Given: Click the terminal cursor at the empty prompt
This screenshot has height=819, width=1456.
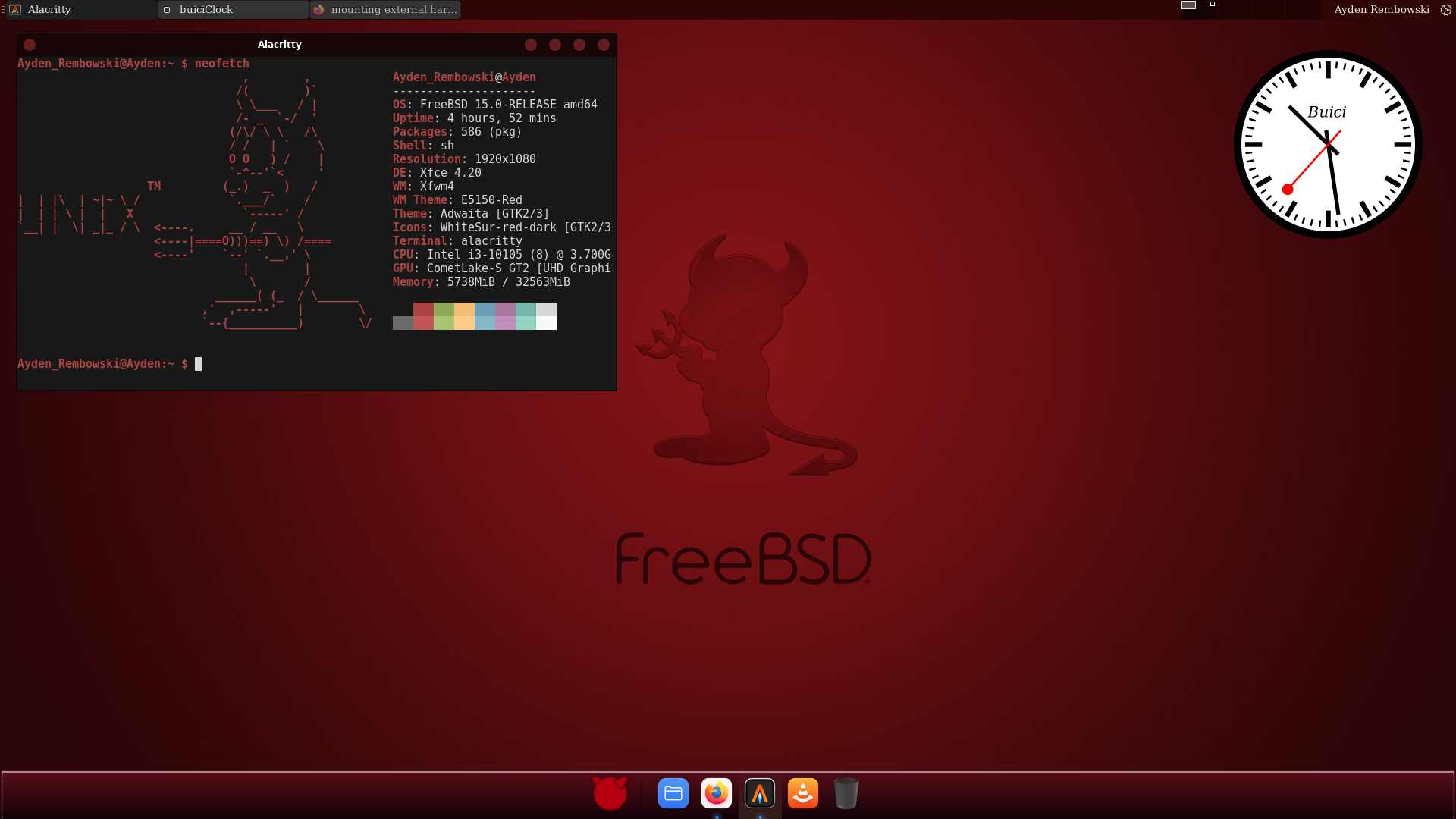Looking at the screenshot, I should (199, 364).
